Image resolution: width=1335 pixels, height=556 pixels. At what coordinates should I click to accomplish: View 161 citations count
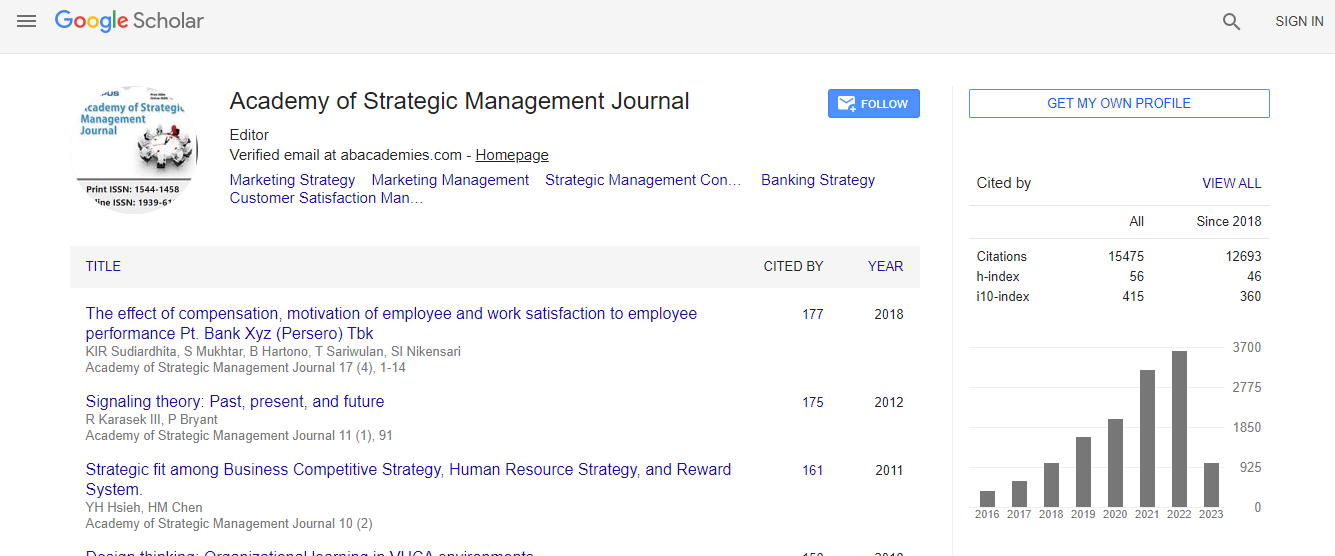[x=813, y=470]
